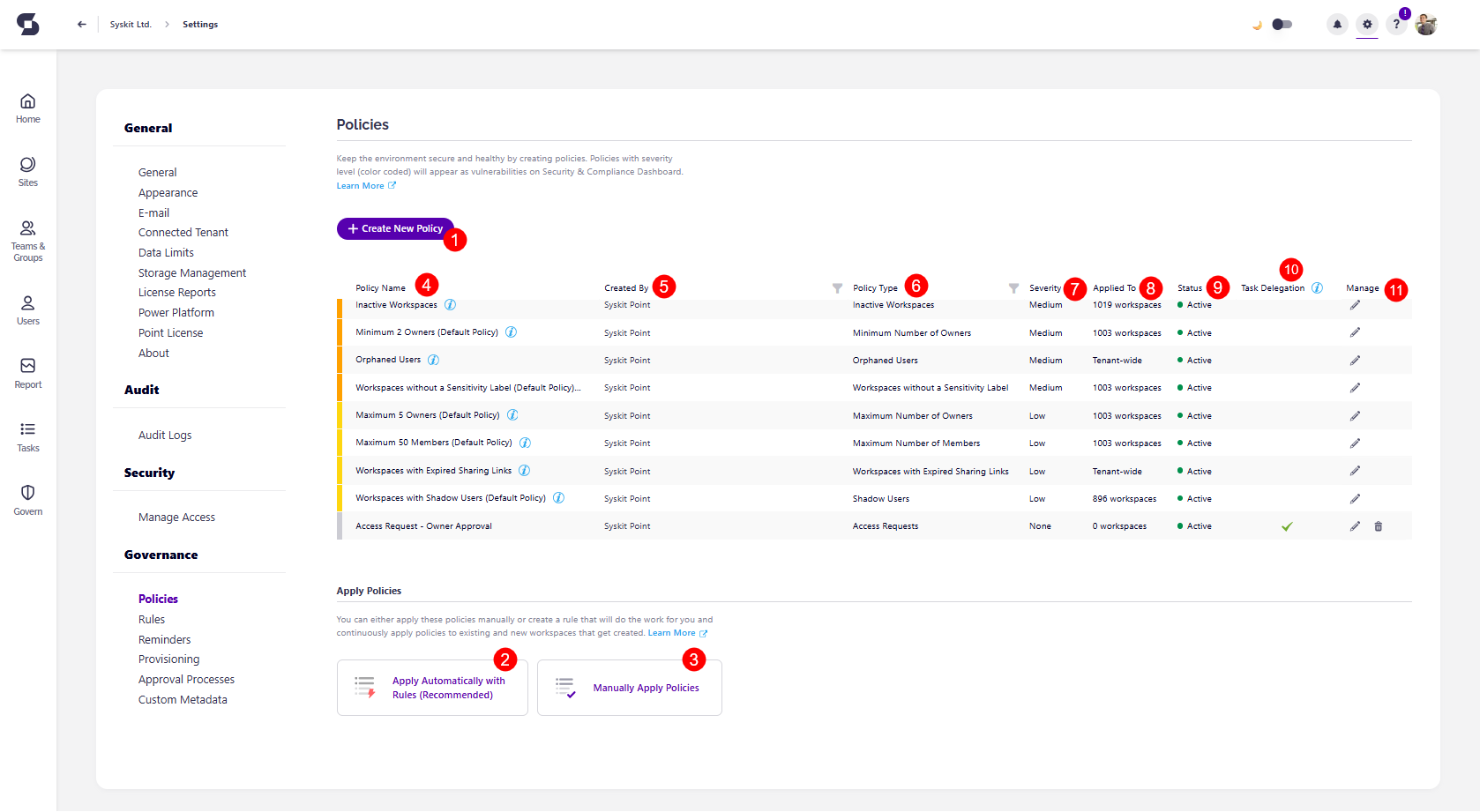Go to Teams & Groups in sidebar
Viewport: 1480px width, 812px height.
click(x=28, y=240)
